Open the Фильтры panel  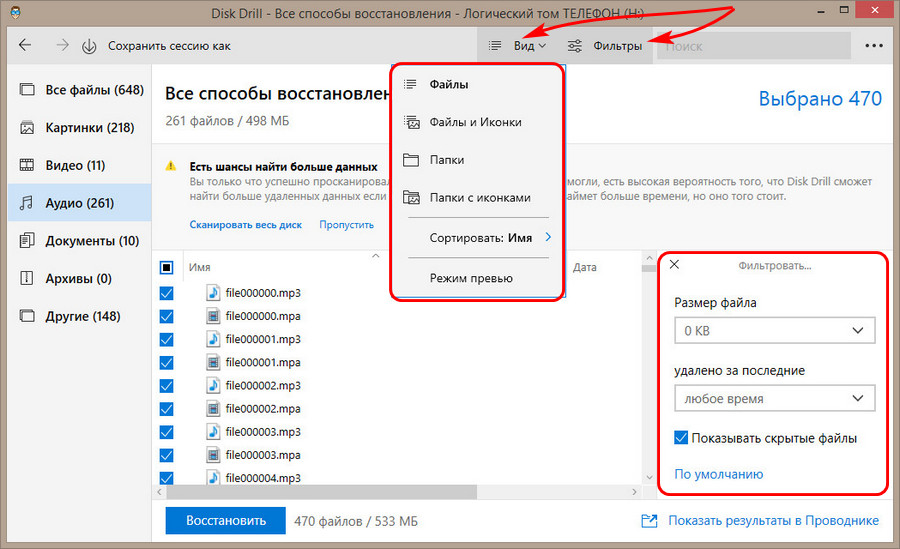point(617,45)
